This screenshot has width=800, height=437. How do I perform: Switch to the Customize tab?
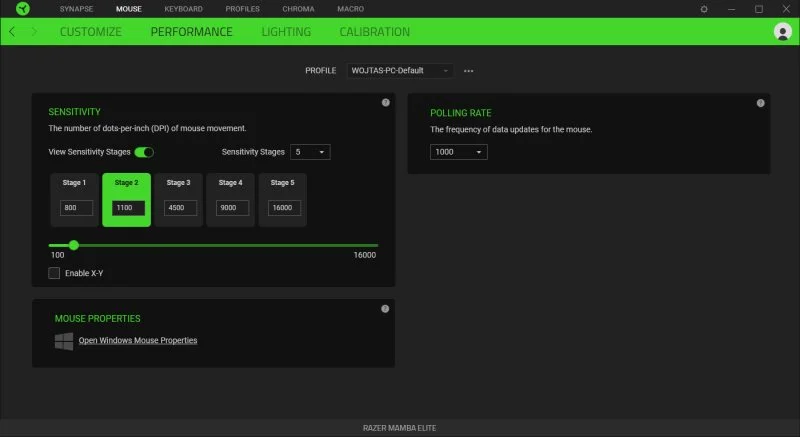click(x=91, y=32)
